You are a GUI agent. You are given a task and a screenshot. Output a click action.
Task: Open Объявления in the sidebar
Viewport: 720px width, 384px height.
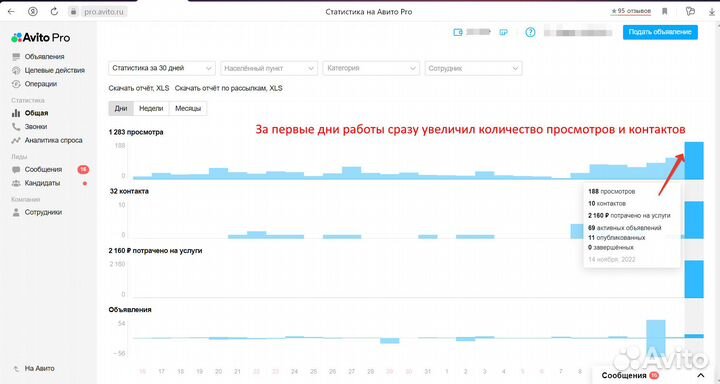coord(45,57)
